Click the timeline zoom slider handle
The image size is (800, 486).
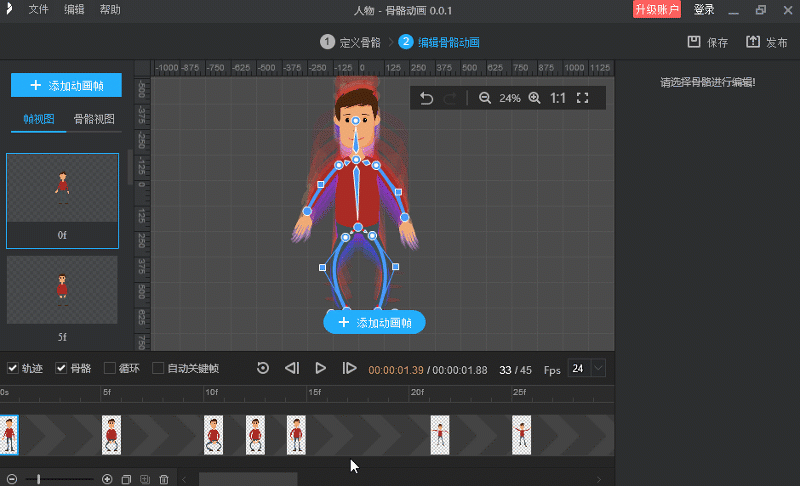[x=38, y=479]
